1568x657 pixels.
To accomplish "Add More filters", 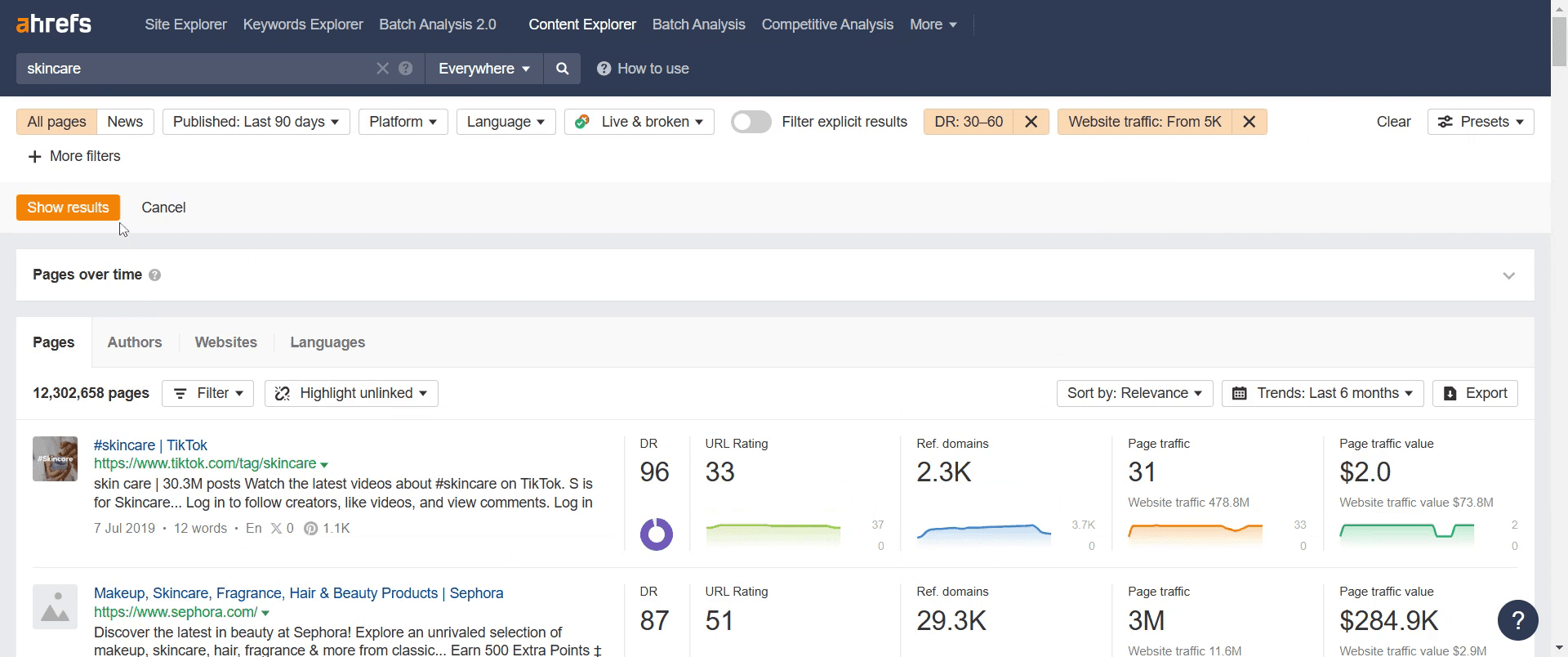I will [74, 156].
